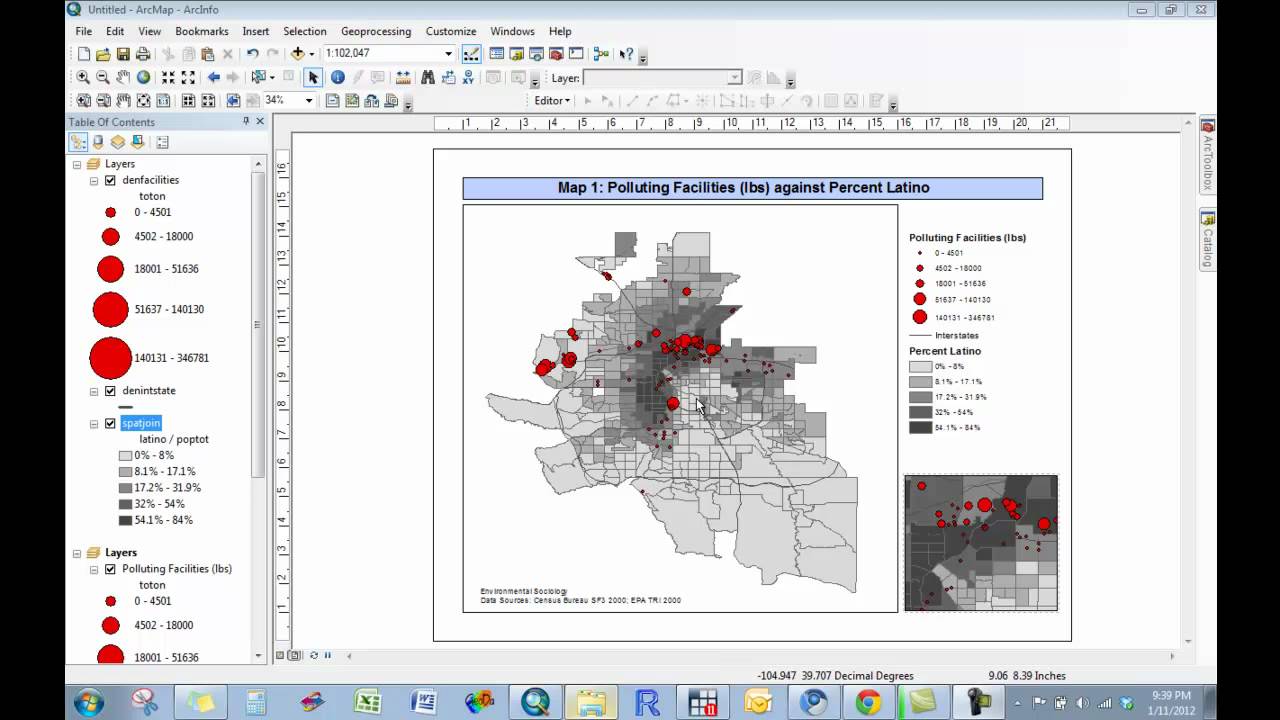Collapse the second Layers data frame

(77, 552)
